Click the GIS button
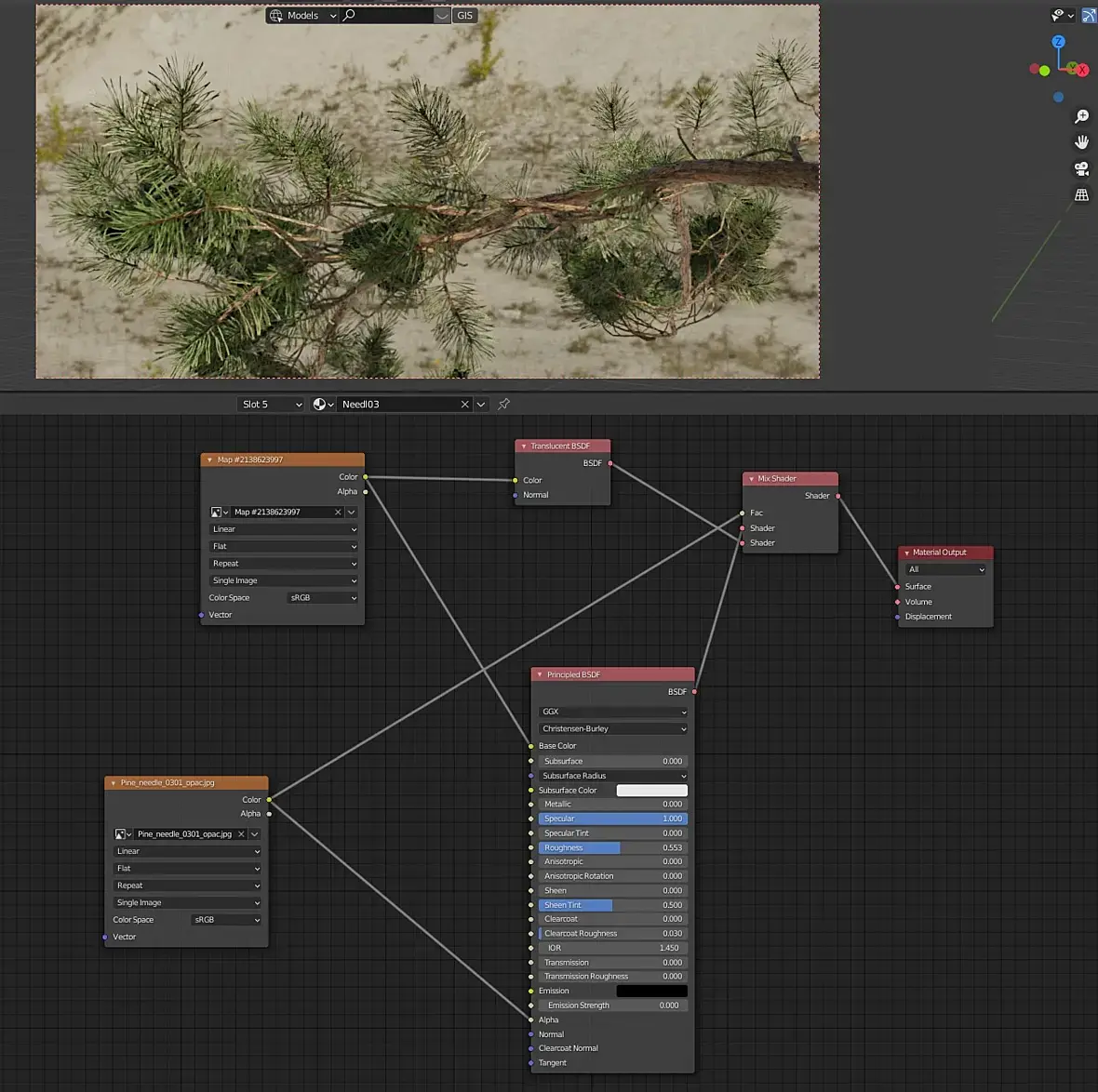 pos(465,16)
